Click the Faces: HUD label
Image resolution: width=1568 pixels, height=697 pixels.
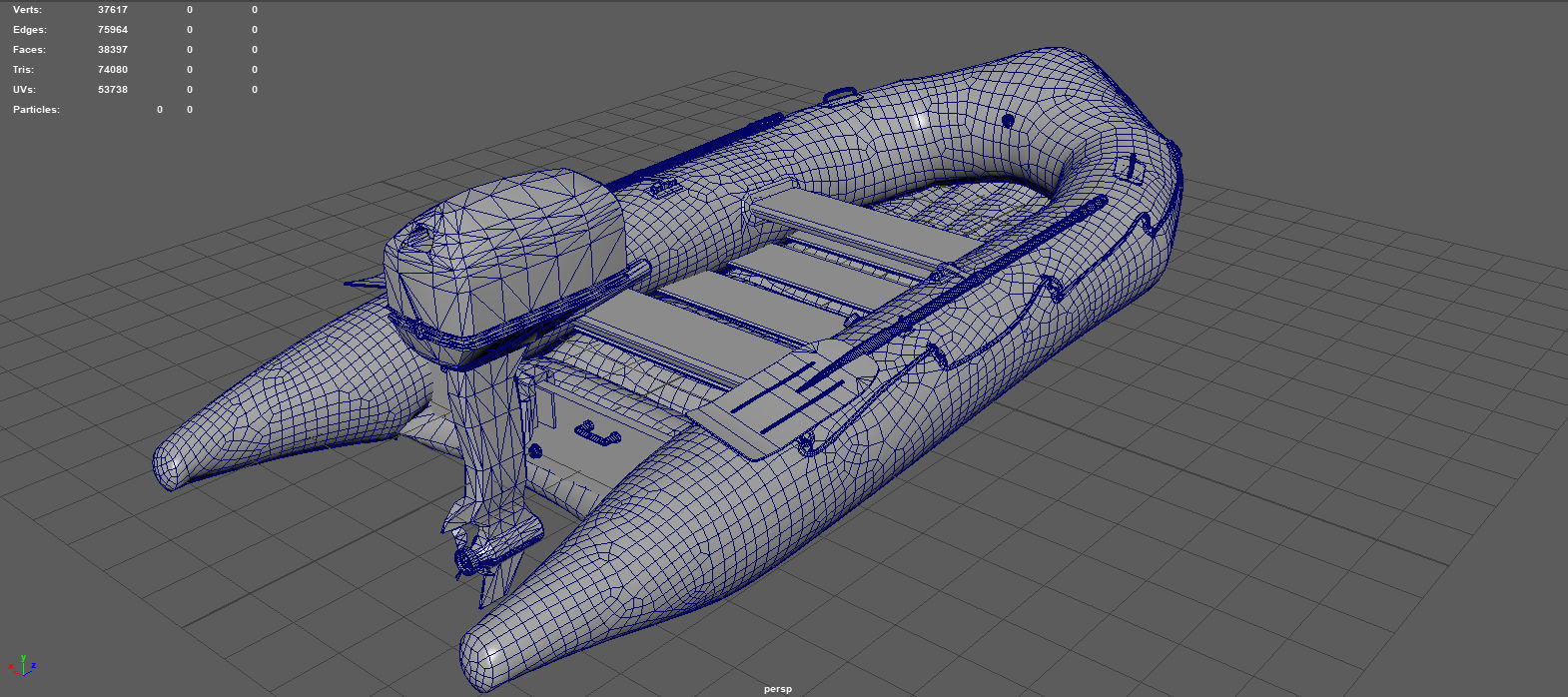(30, 49)
